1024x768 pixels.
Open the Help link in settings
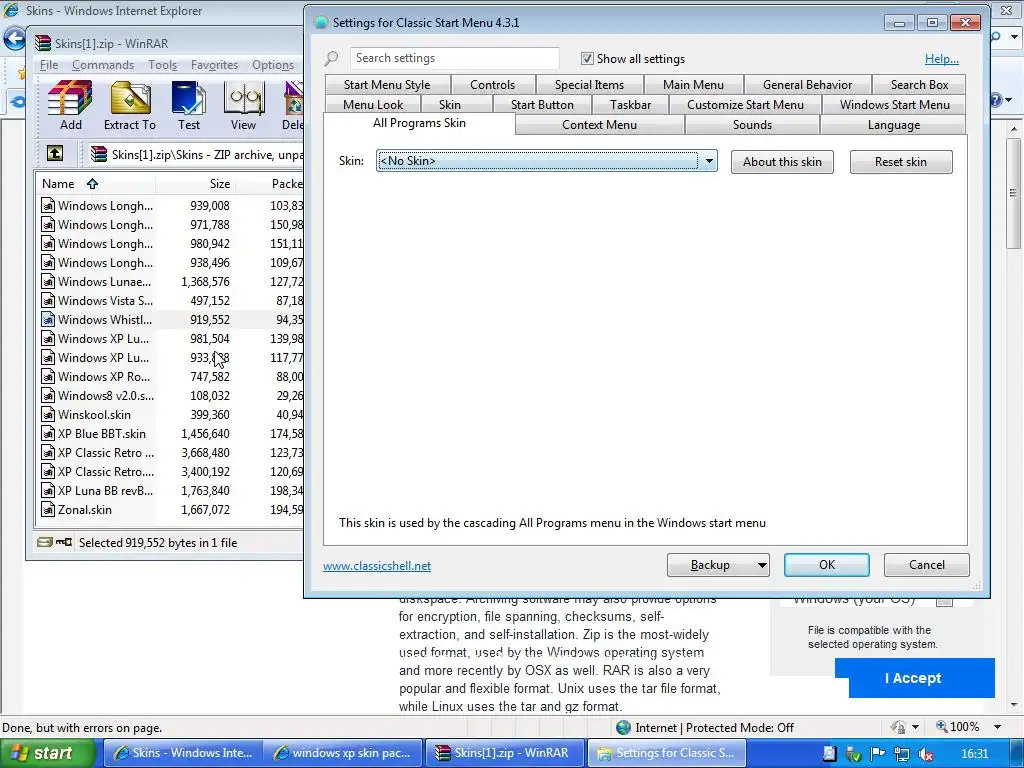click(941, 59)
